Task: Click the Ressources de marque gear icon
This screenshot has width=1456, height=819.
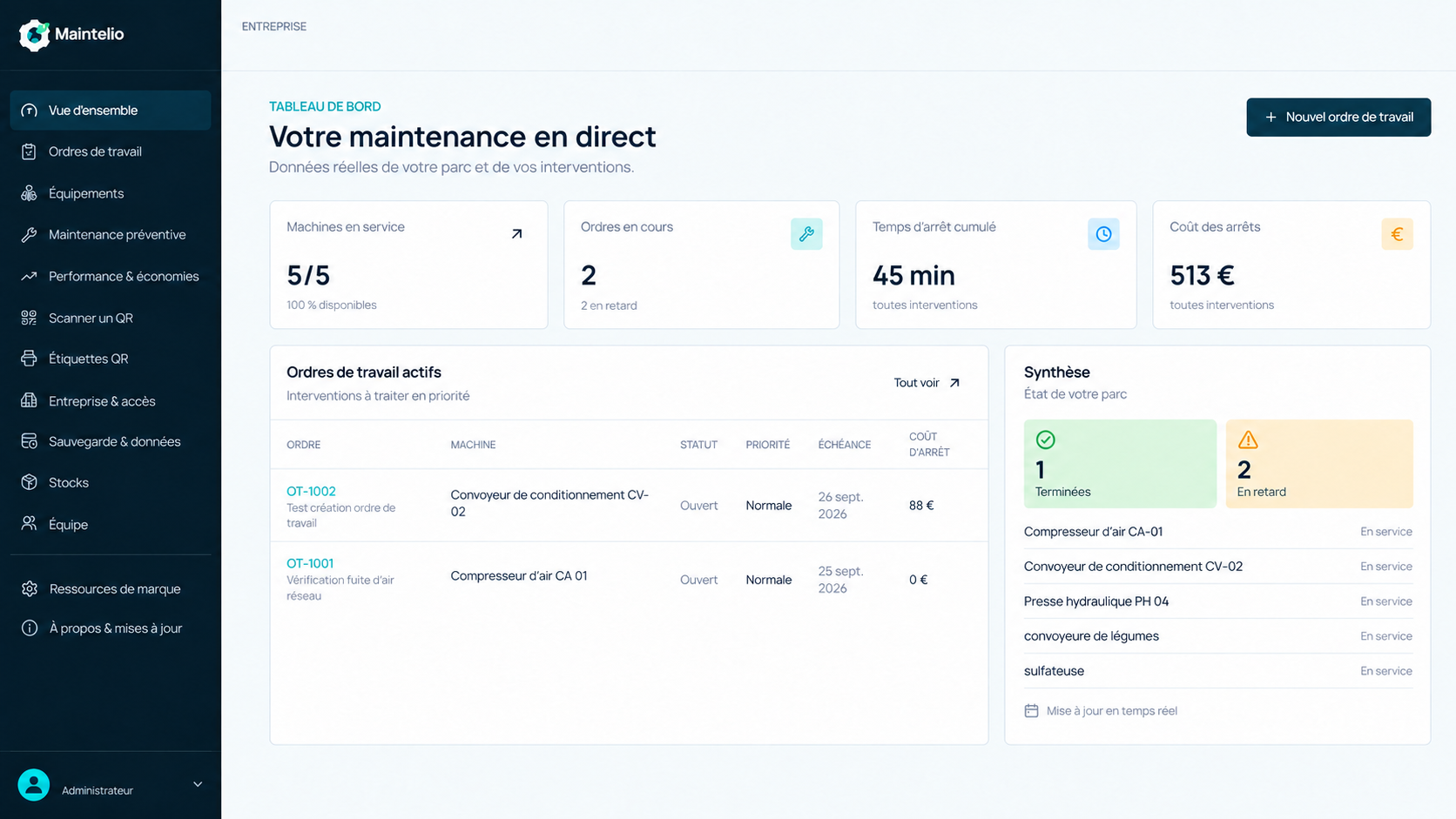Action: [30, 588]
